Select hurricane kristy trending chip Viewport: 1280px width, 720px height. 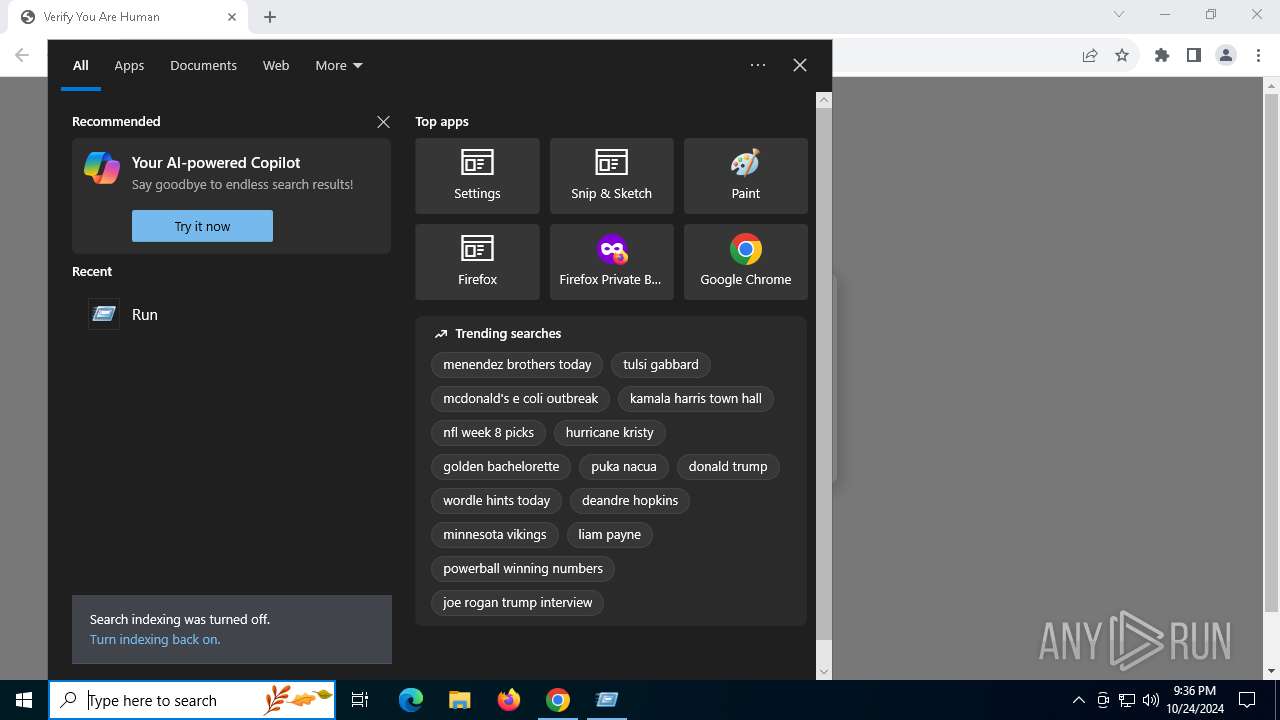click(x=610, y=433)
